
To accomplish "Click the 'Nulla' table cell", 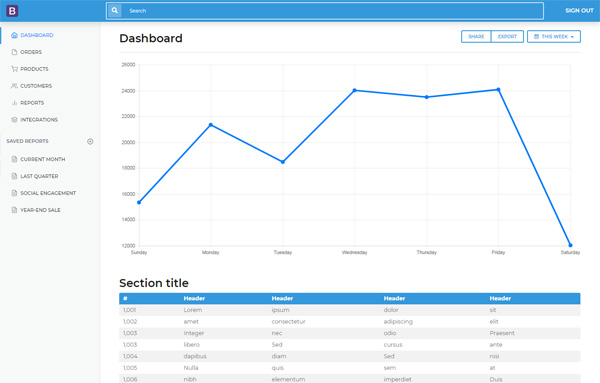I will 191,368.
